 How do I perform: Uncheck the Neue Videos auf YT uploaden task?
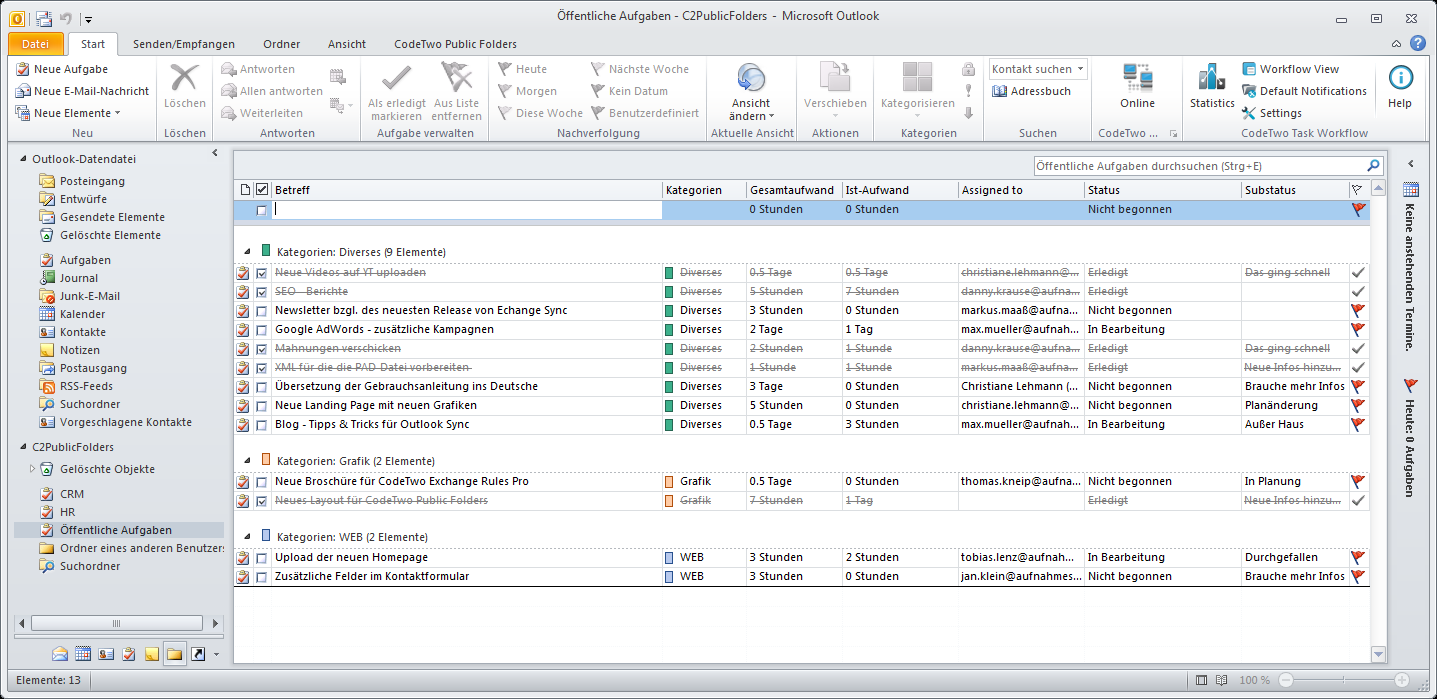click(x=262, y=272)
